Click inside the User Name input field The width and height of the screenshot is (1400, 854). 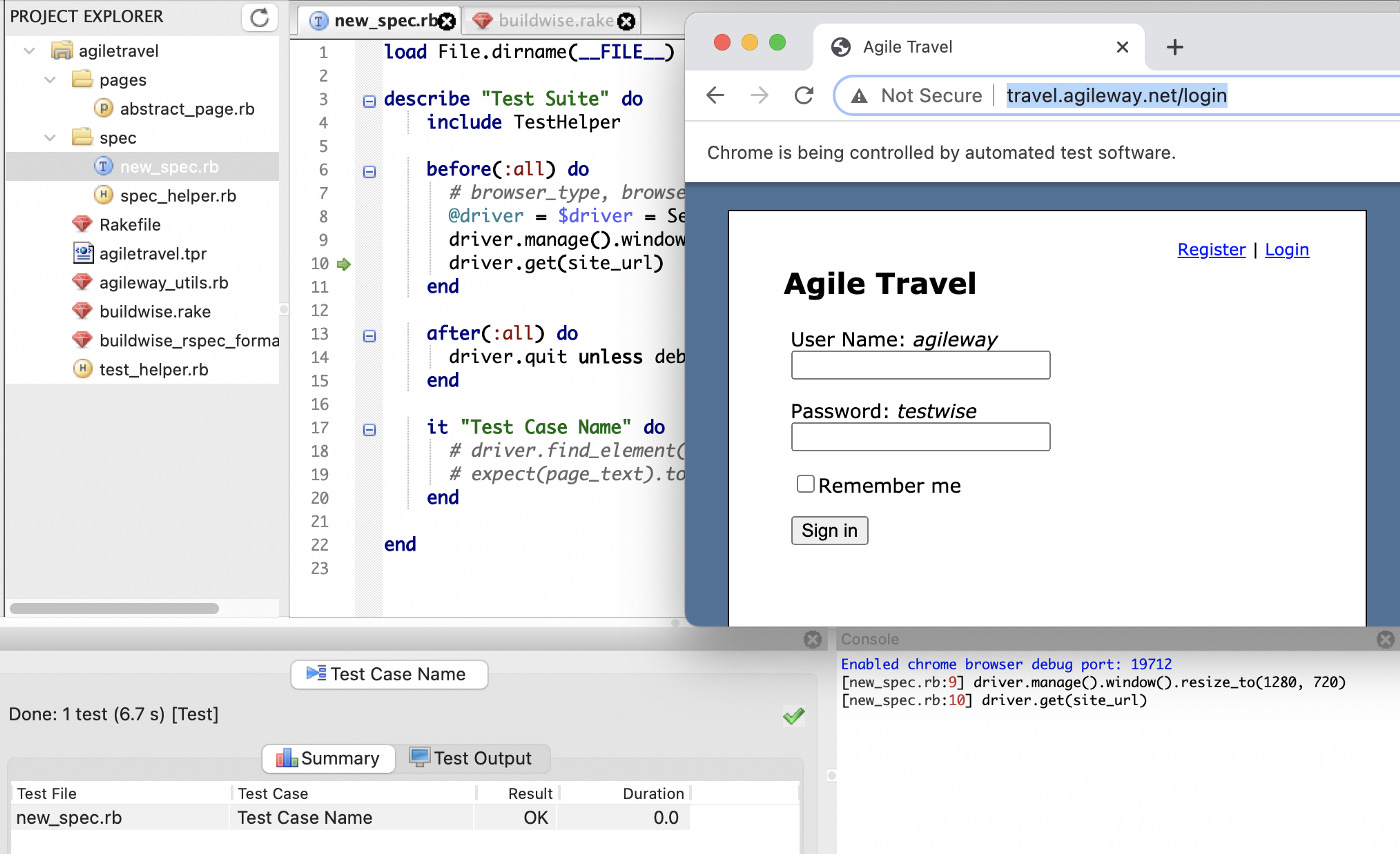[x=920, y=365]
